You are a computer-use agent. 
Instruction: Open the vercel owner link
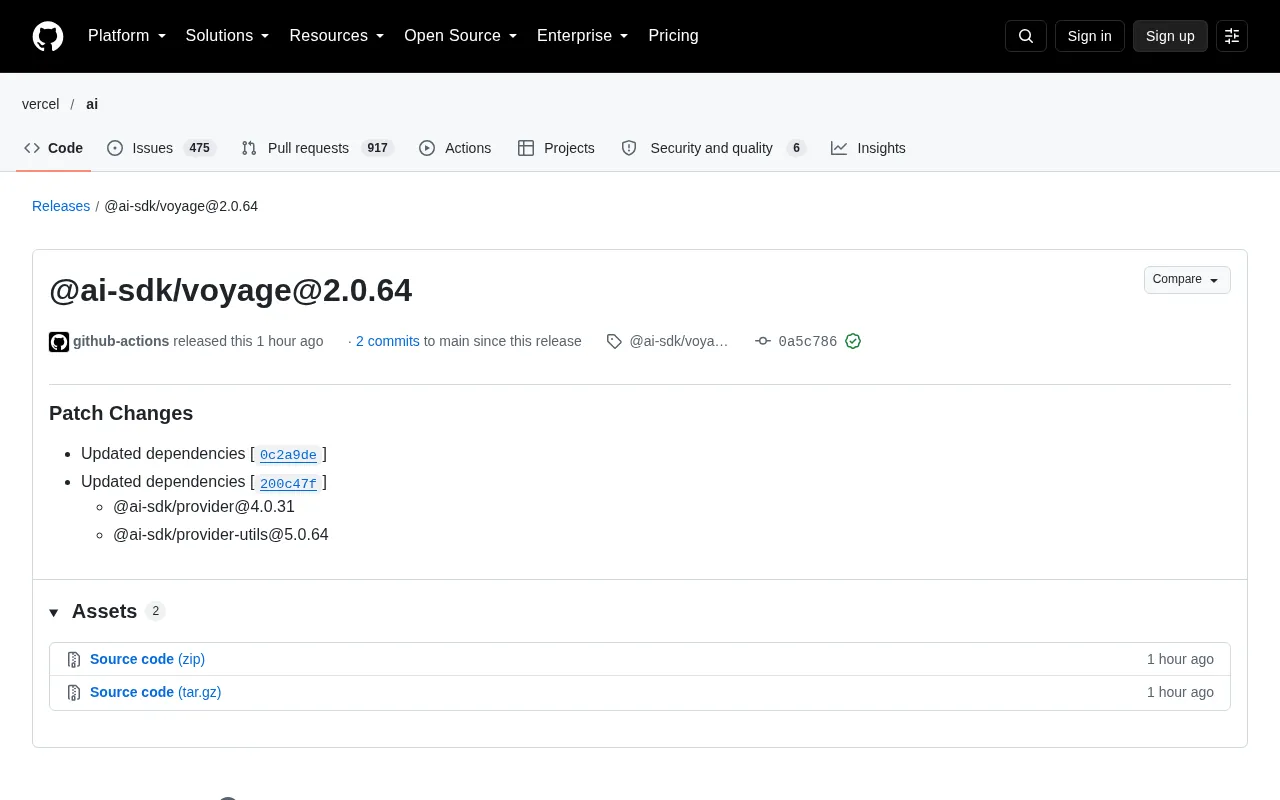click(x=41, y=104)
